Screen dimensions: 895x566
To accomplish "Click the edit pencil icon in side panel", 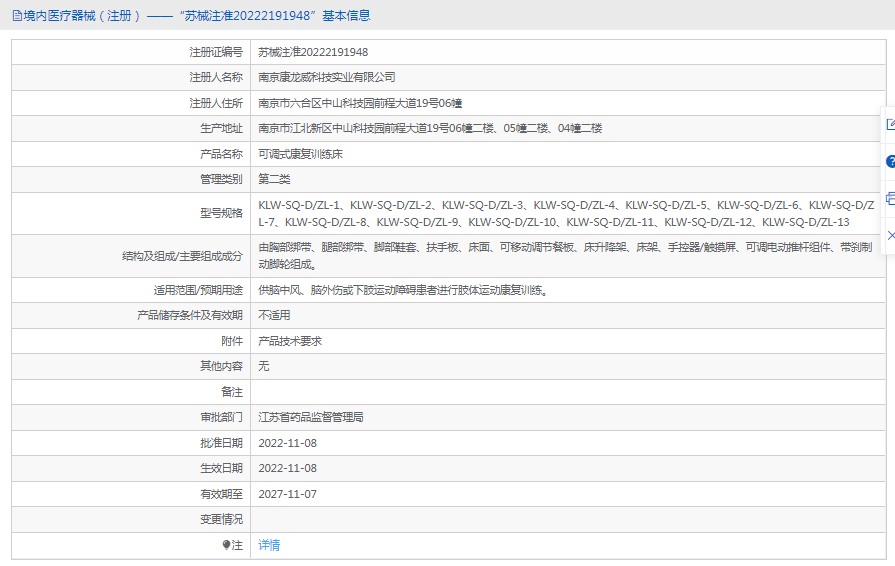I will [x=890, y=124].
